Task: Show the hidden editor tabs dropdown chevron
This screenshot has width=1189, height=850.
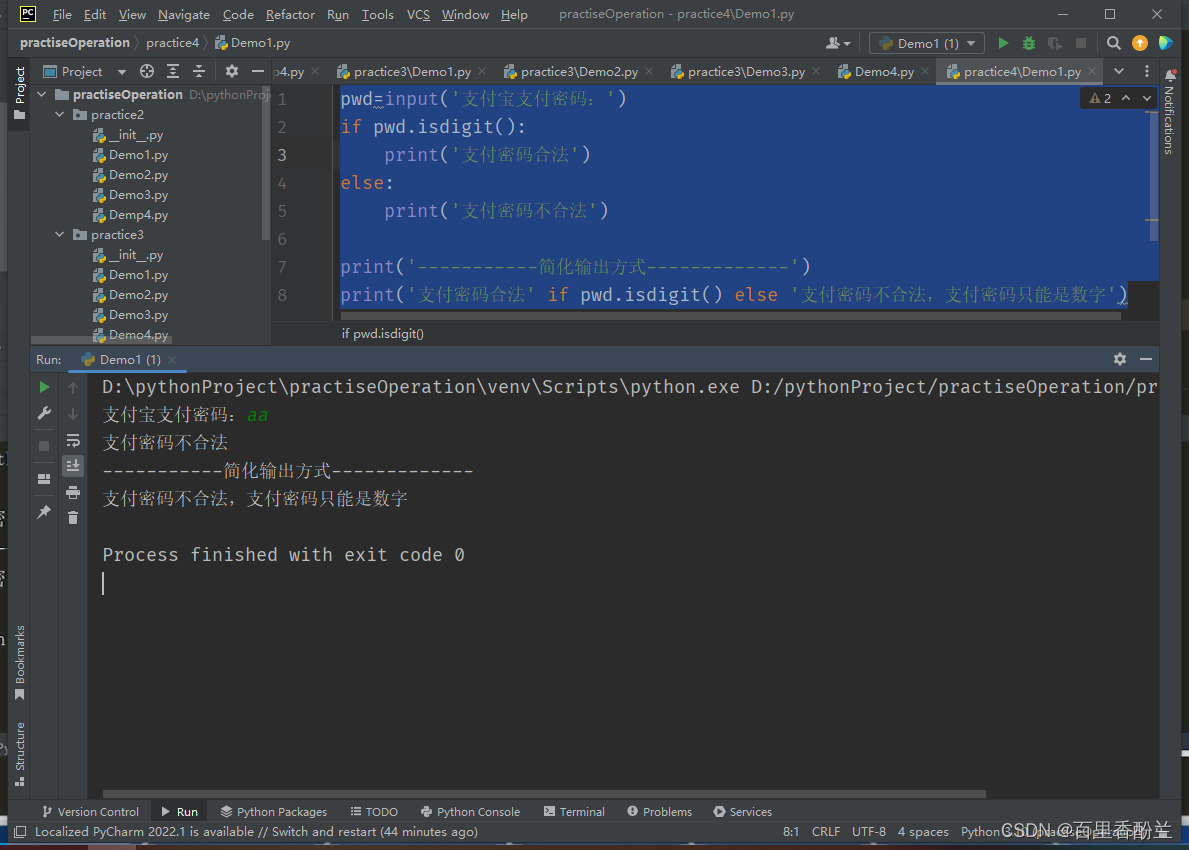Action: pos(1118,71)
